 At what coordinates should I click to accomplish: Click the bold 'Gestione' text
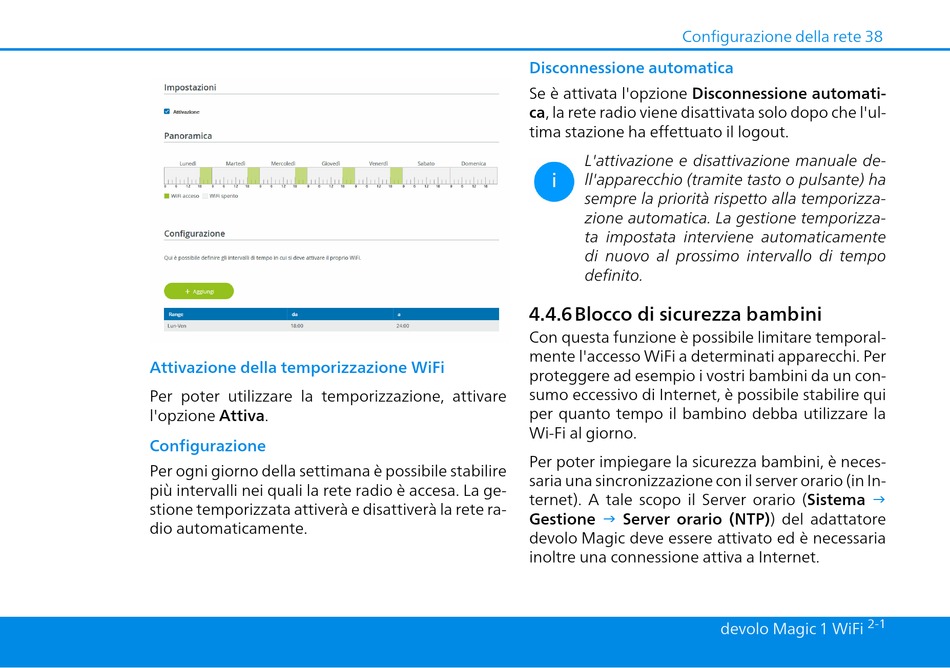562,520
